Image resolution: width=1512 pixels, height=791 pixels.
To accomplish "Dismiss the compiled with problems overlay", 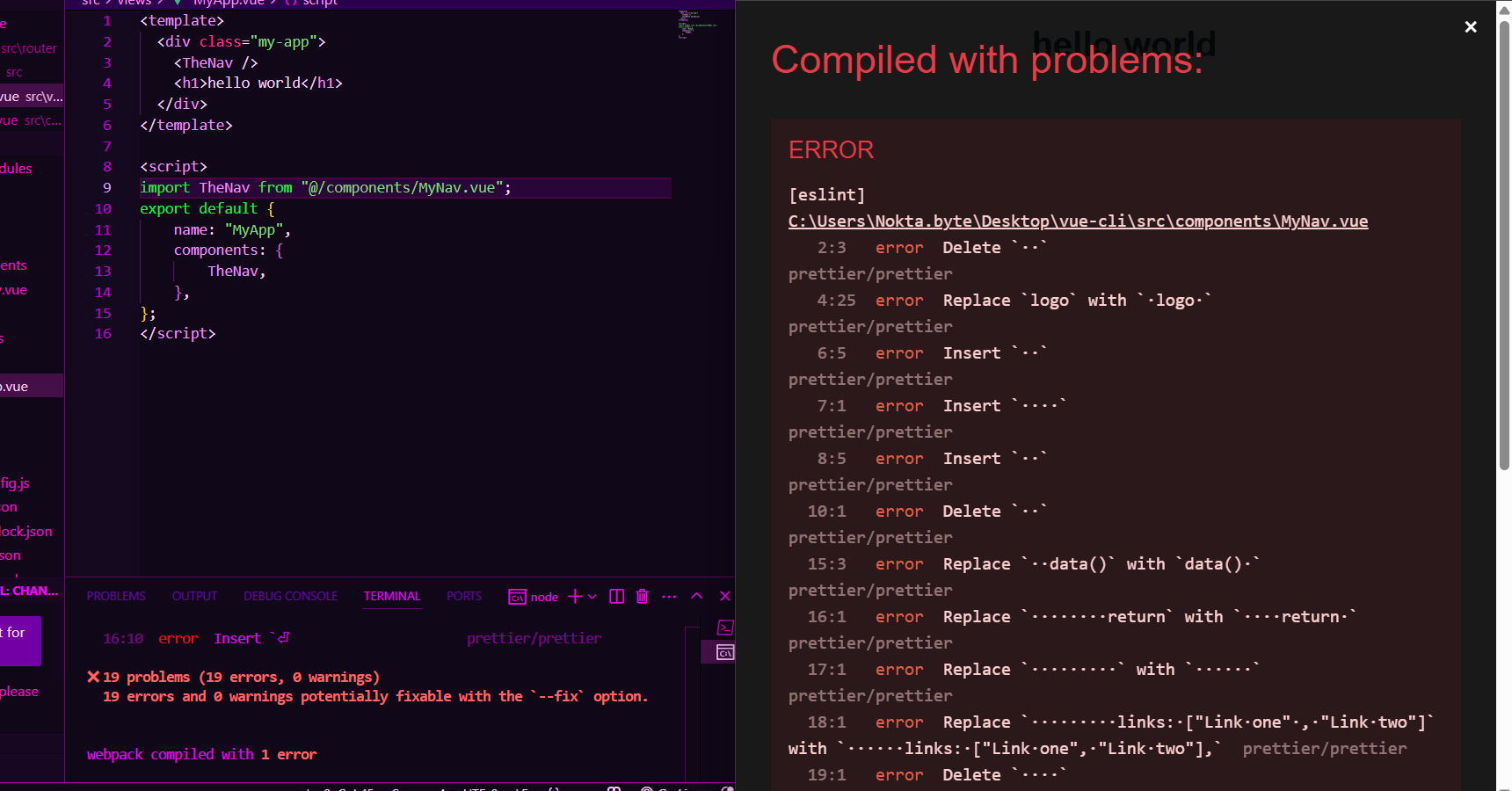I will (x=1471, y=27).
